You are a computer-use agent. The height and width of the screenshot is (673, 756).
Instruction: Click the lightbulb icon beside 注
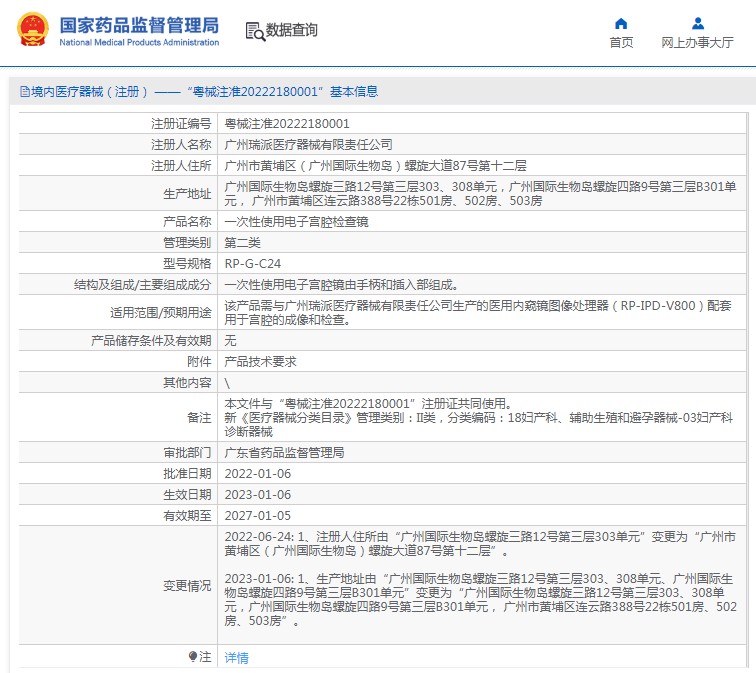pyautogui.click(x=194, y=657)
